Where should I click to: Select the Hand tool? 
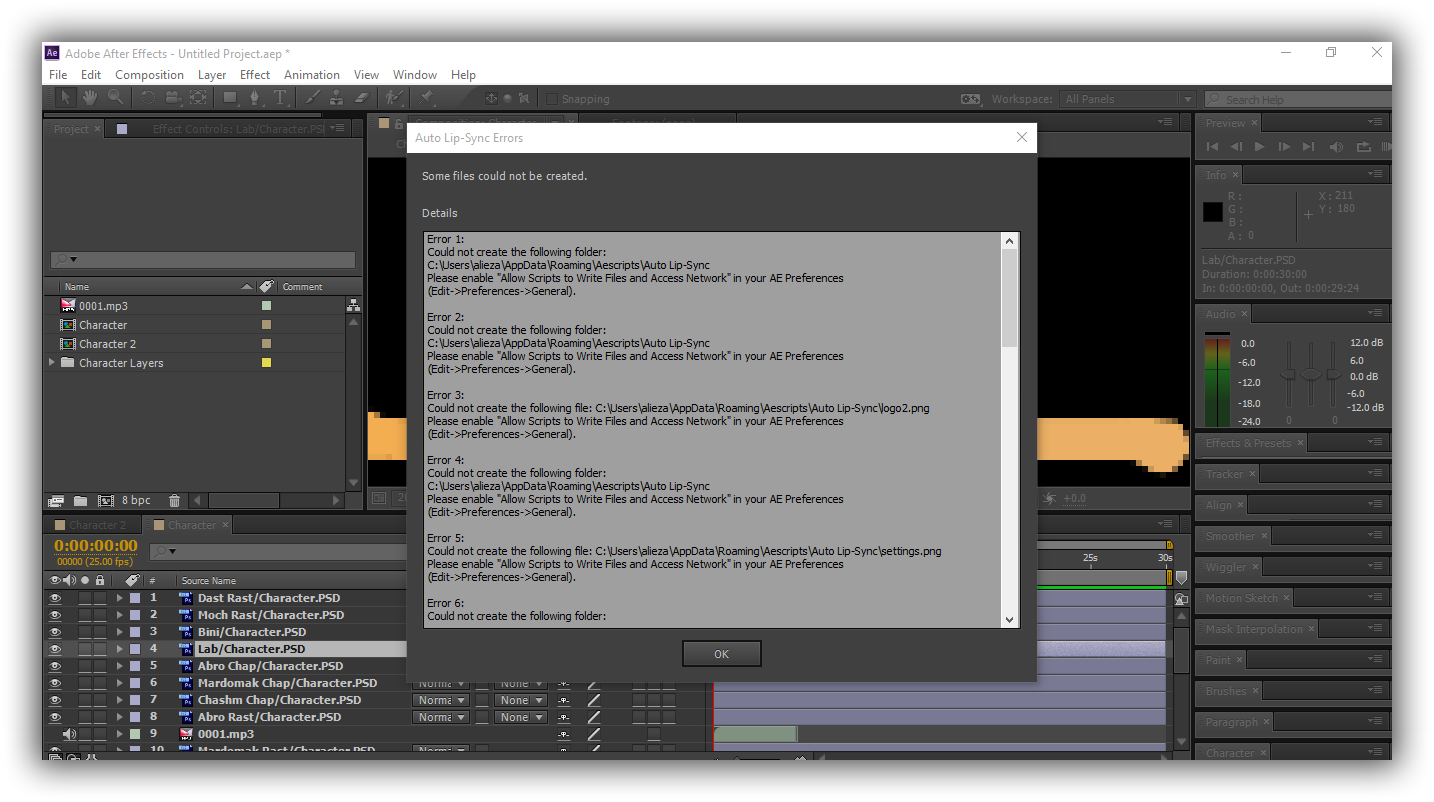click(x=90, y=97)
